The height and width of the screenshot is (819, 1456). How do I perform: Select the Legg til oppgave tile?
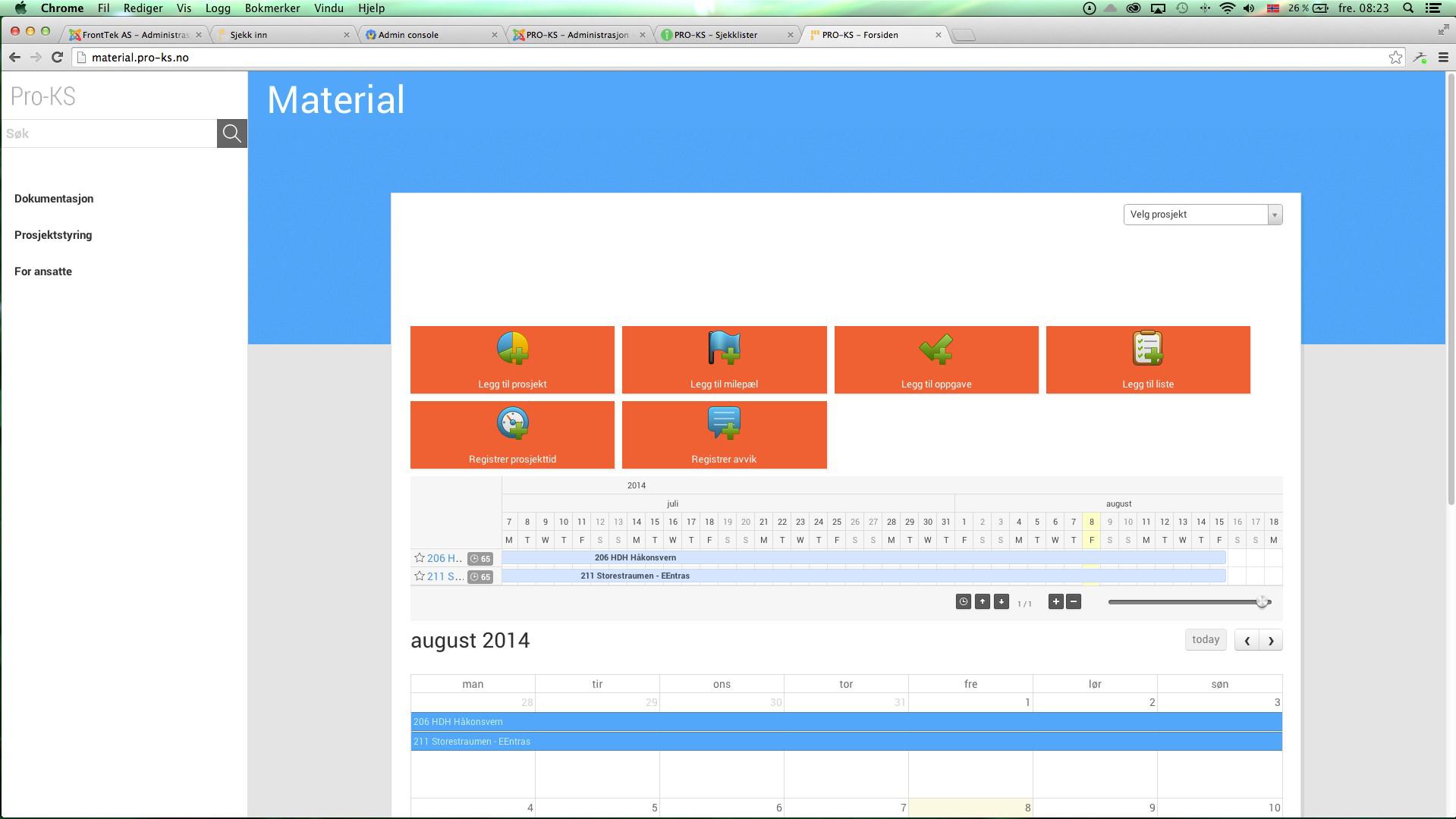tap(936, 359)
